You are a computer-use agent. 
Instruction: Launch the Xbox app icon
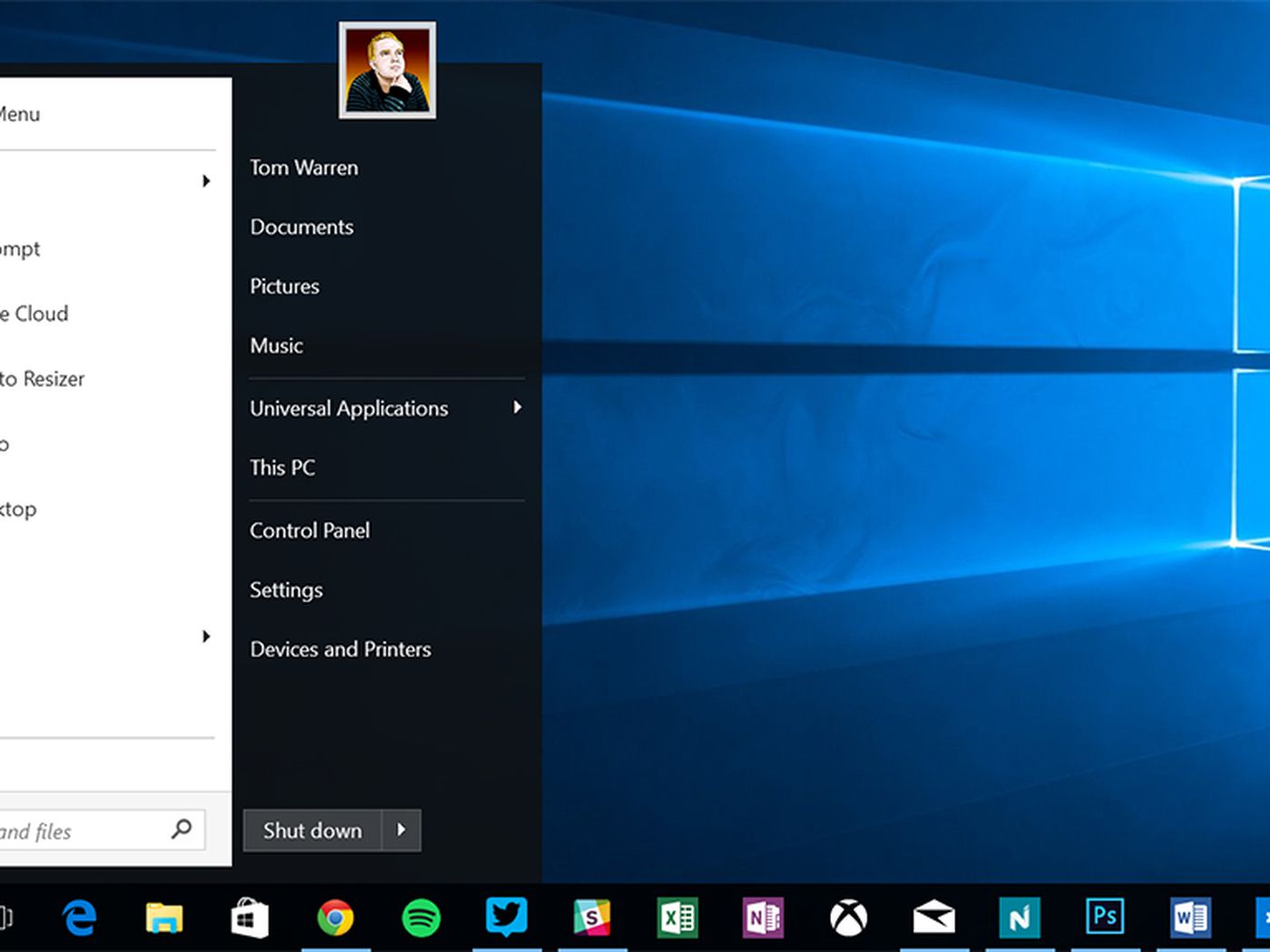pyautogui.click(x=848, y=918)
